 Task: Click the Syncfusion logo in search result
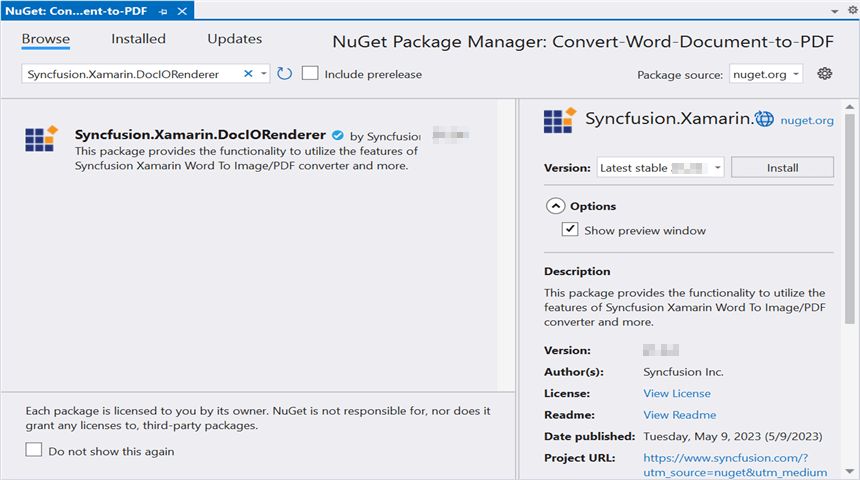point(41,139)
